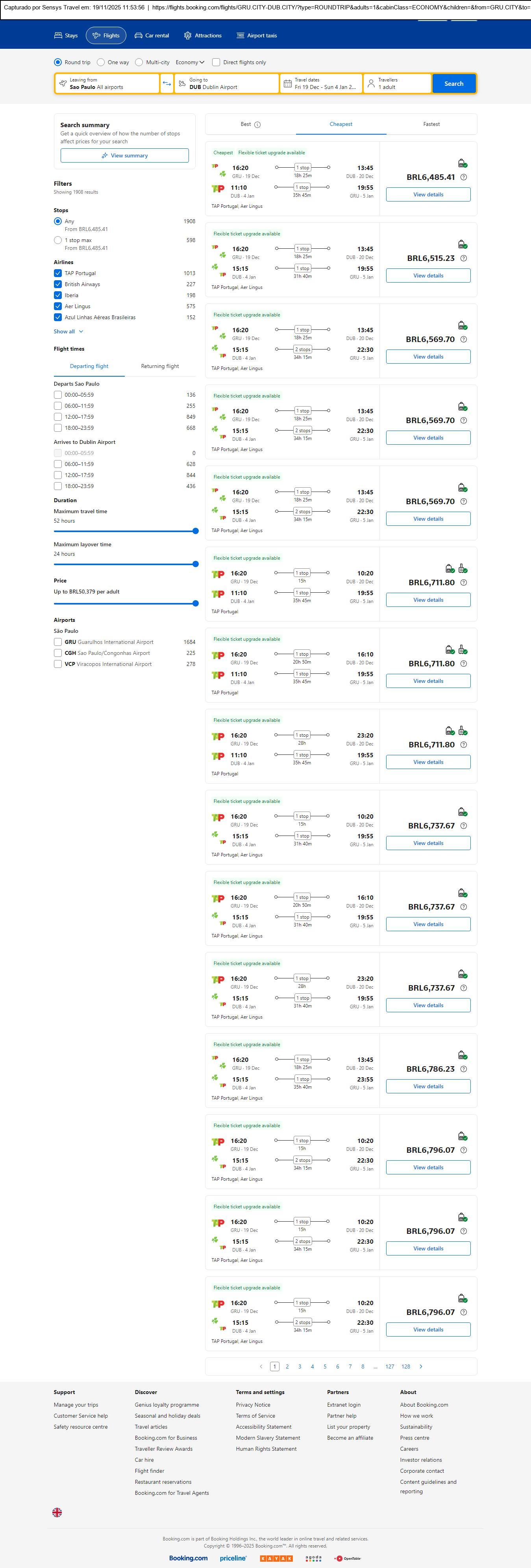531x1568 pixels.
Task: Click the baggage icon above the BRL6,515.23 price
Action: [462, 244]
